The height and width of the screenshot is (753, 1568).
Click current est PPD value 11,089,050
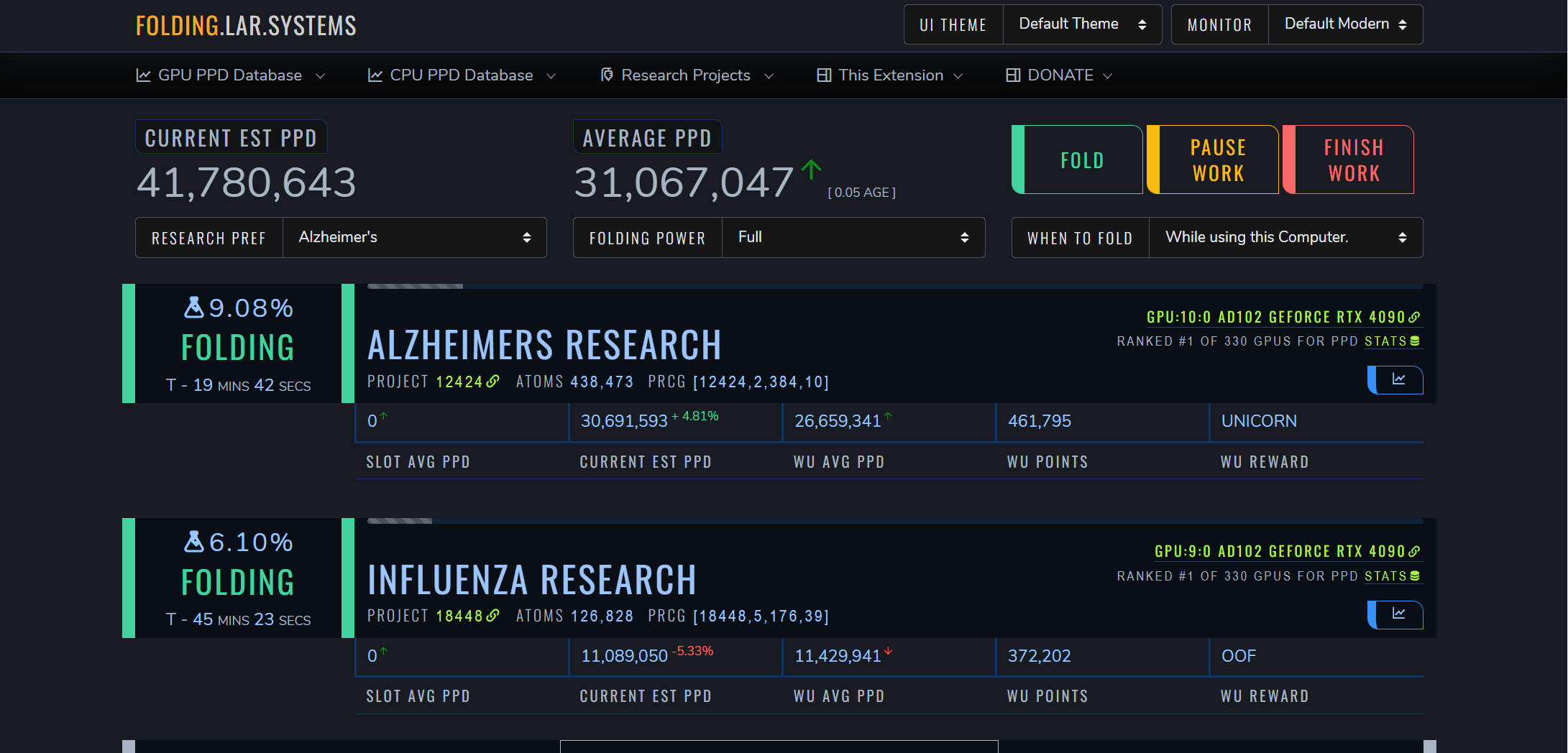(624, 656)
